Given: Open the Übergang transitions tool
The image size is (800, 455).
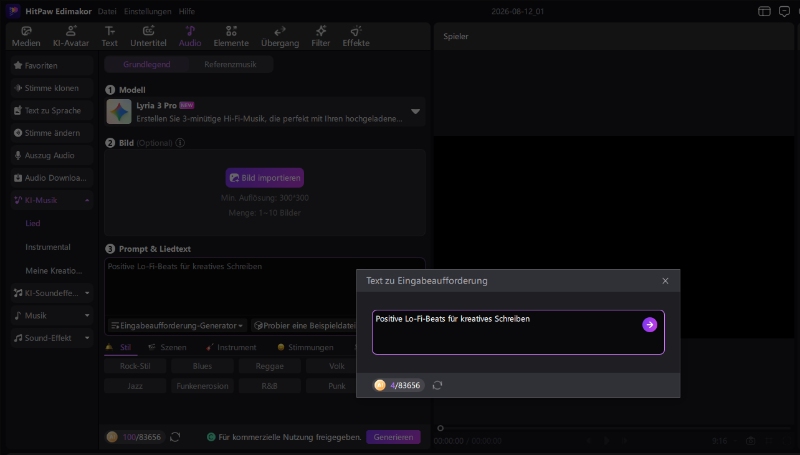Looking at the screenshot, I should click(280, 37).
